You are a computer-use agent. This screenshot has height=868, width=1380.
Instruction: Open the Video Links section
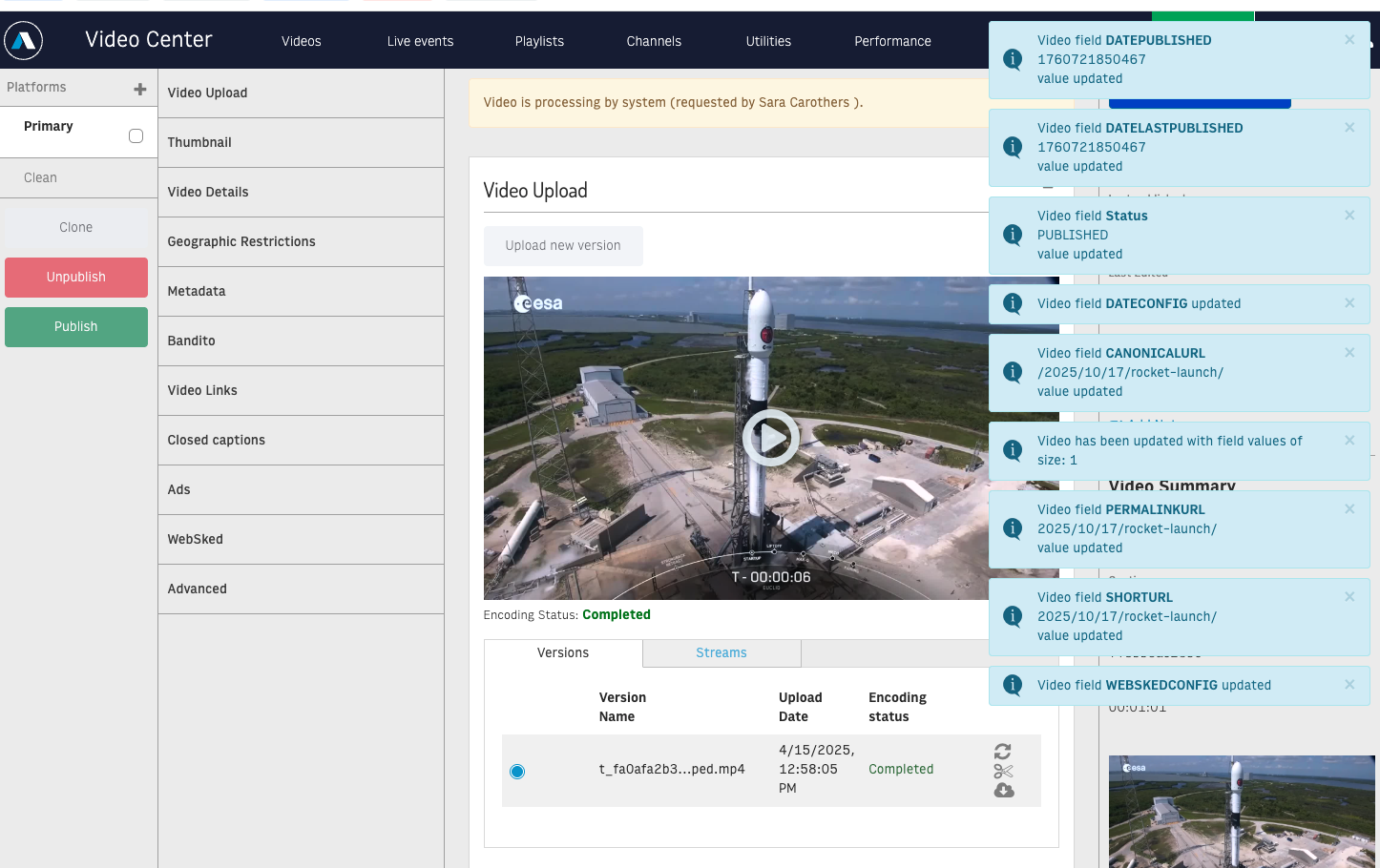[x=301, y=391]
